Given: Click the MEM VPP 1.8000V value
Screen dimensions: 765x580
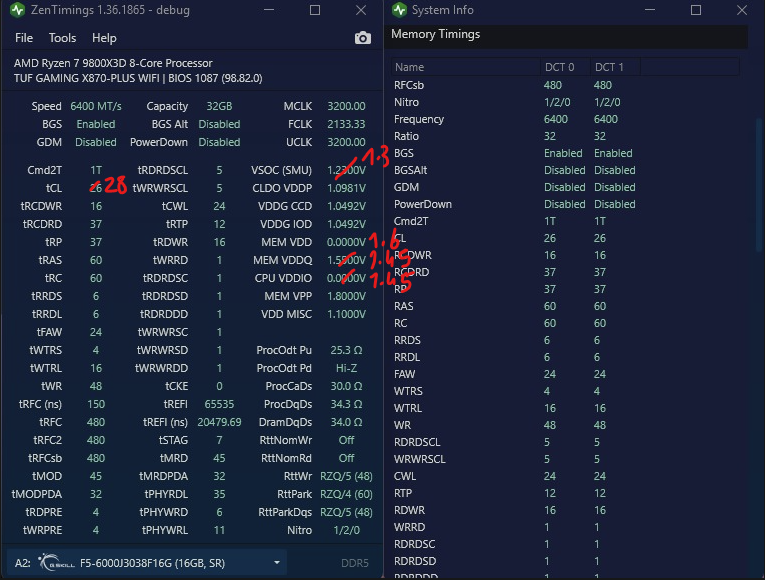Looking at the screenshot, I should point(346,296).
